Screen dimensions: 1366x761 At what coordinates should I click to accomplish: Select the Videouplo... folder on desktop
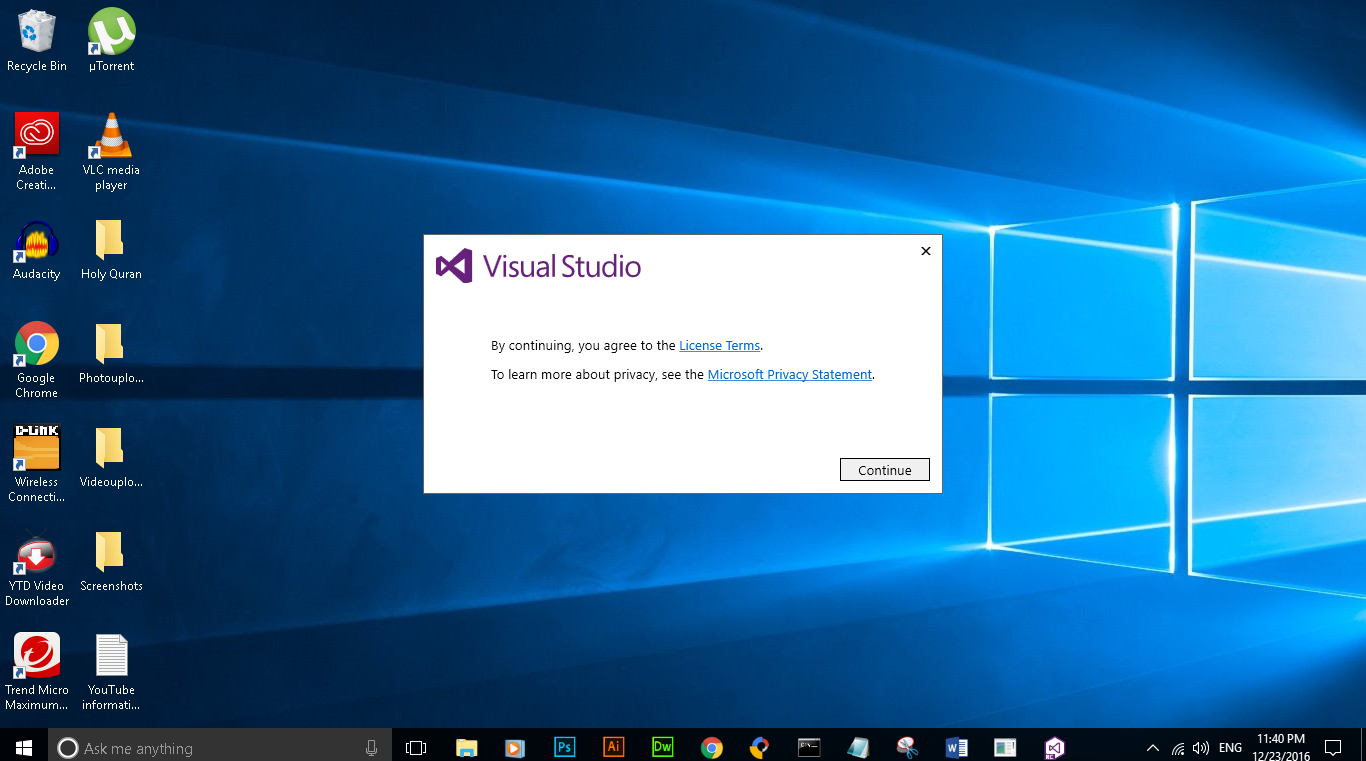click(111, 458)
